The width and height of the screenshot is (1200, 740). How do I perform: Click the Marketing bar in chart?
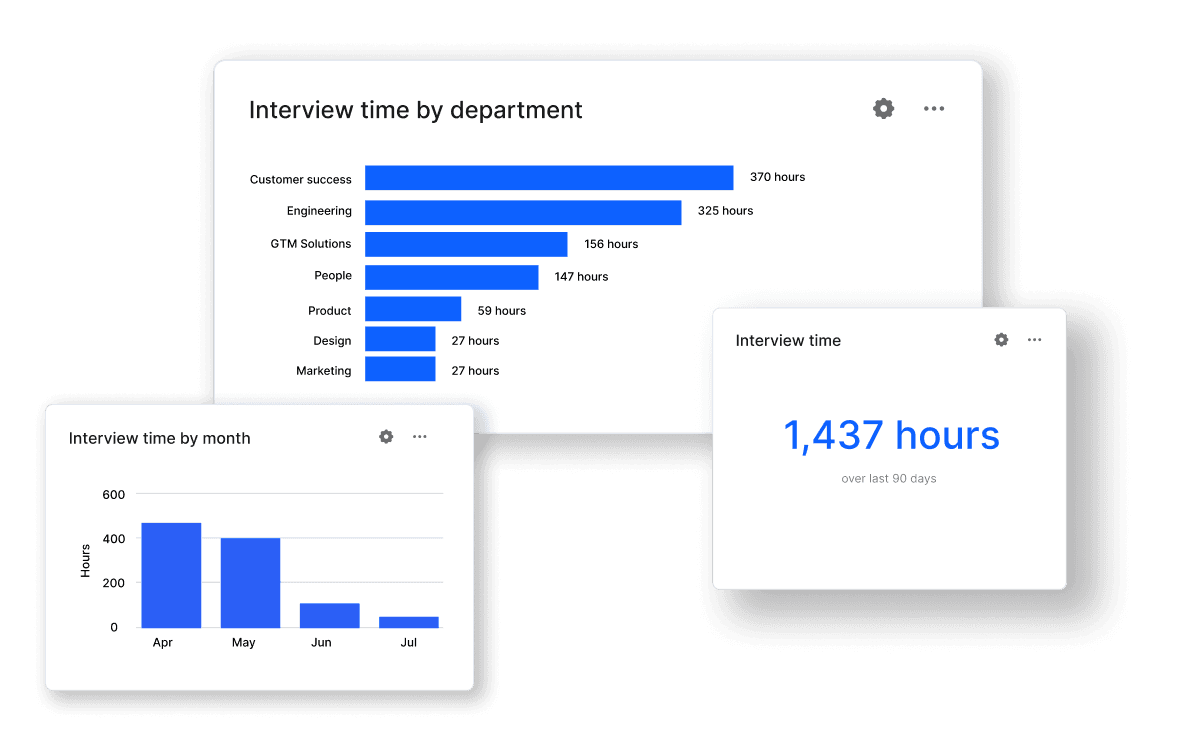(400, 370)
